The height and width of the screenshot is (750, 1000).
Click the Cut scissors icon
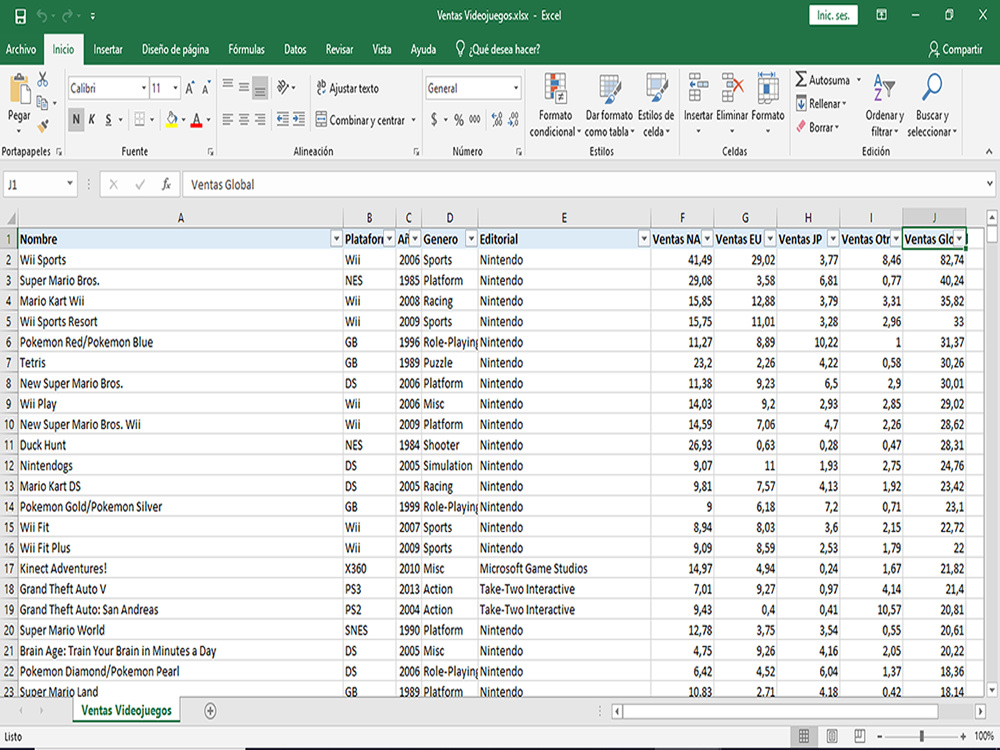[43, 80]
